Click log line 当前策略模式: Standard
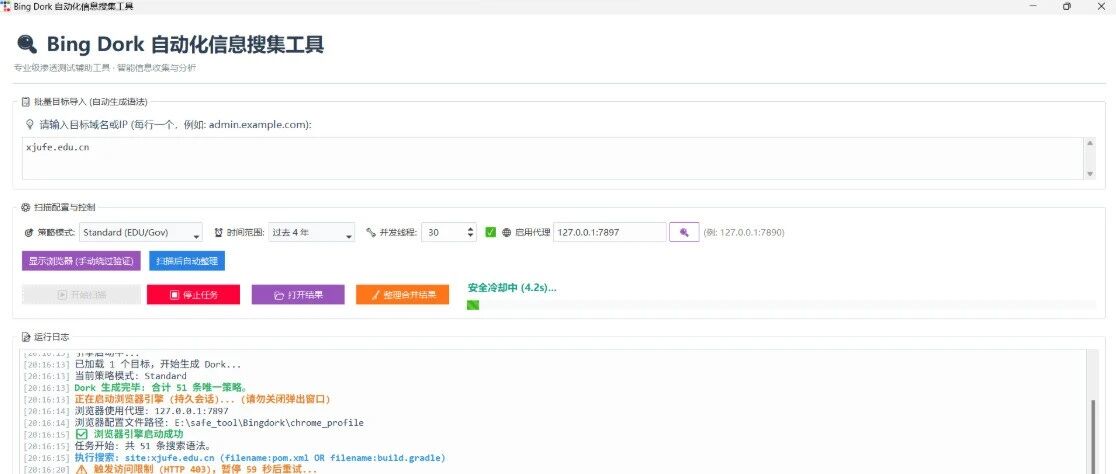 pyautogui.click(x=131, y=376)
